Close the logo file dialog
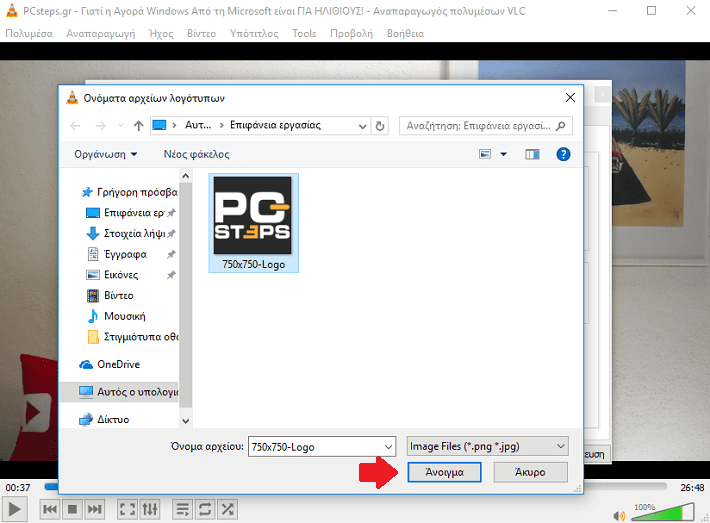This screenshot has width=710, height=523. 570,98
